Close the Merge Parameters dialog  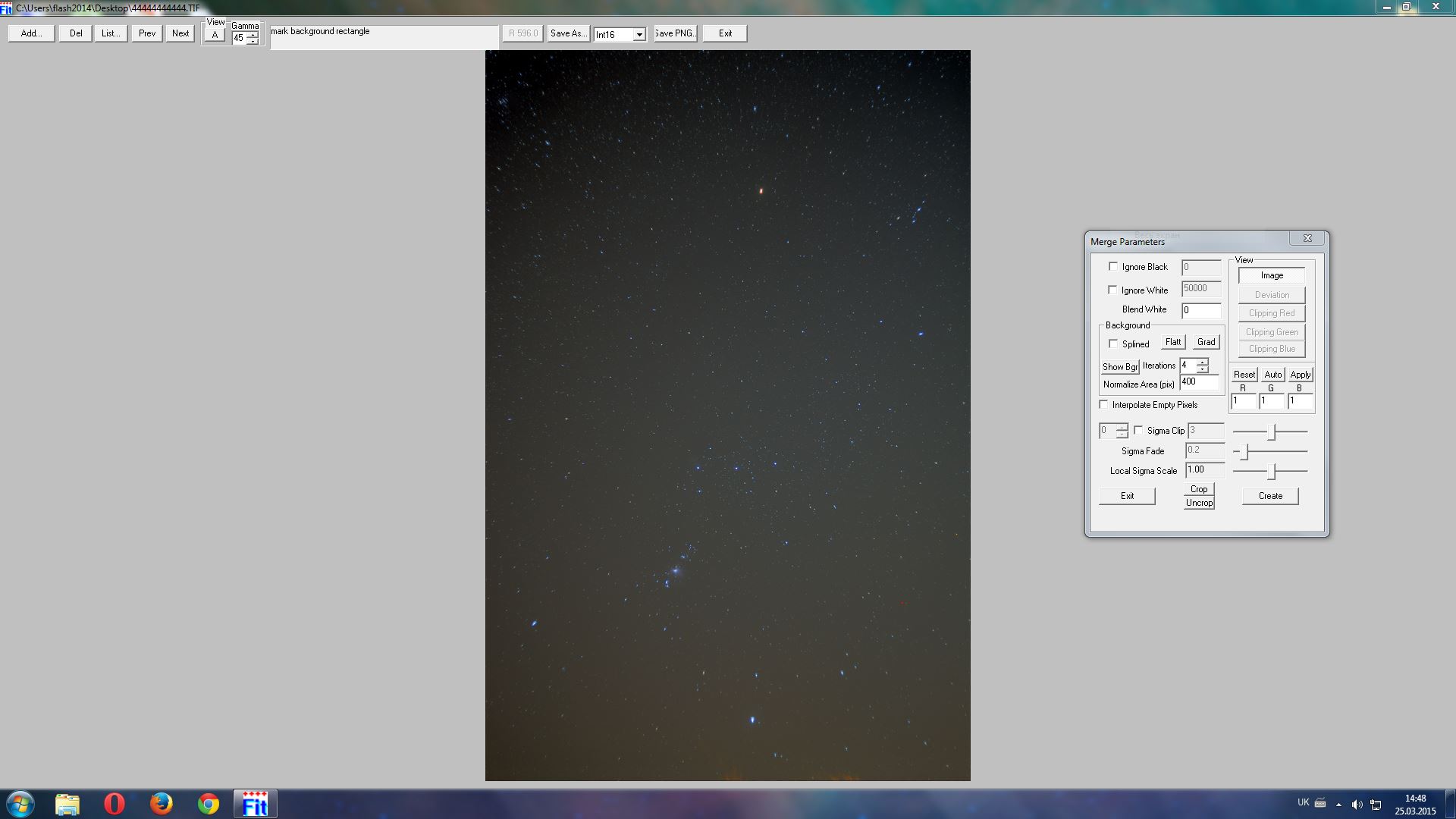[x=1307, y=238]
